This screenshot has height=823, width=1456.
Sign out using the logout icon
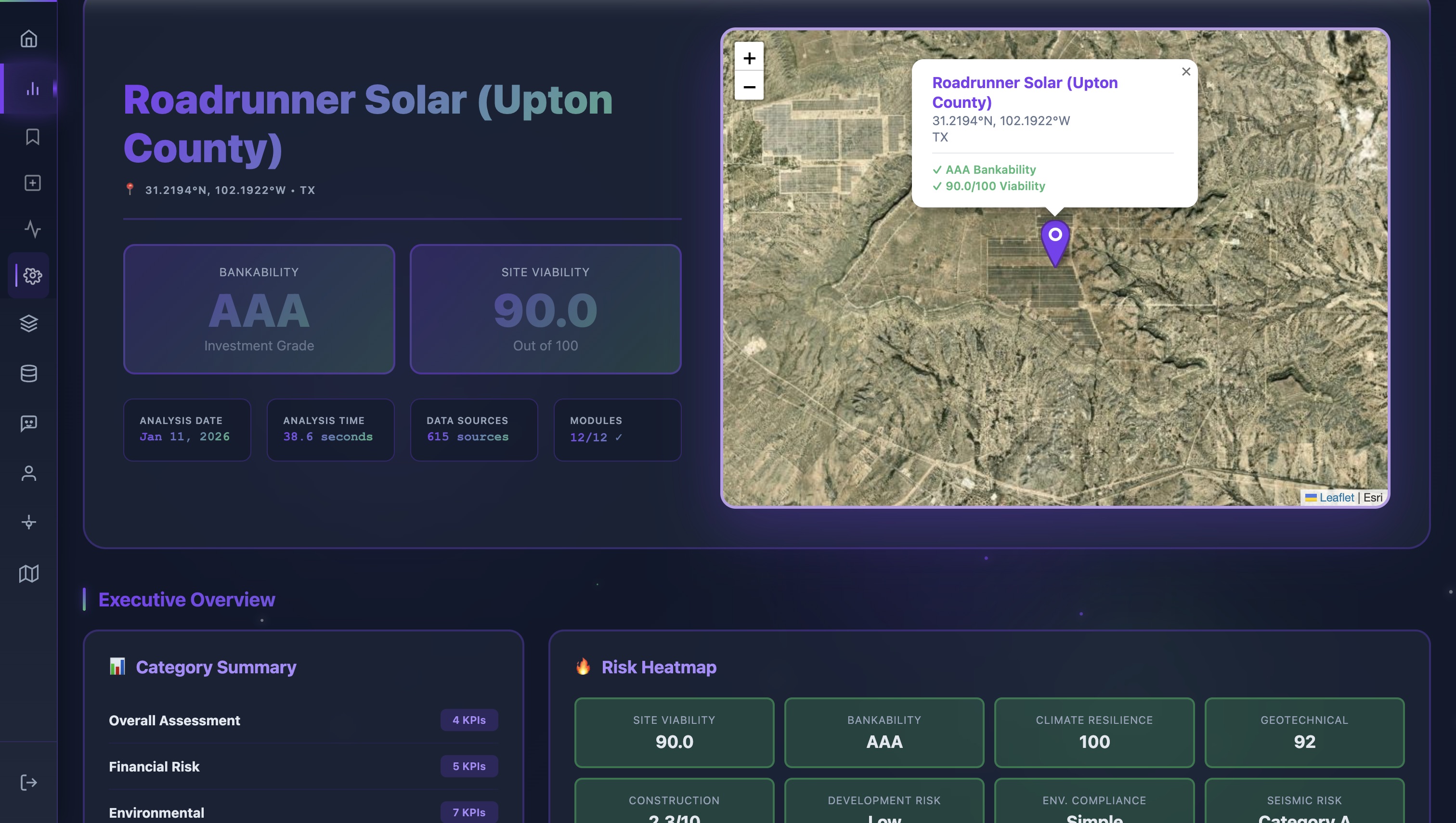(x=28, y=782)
